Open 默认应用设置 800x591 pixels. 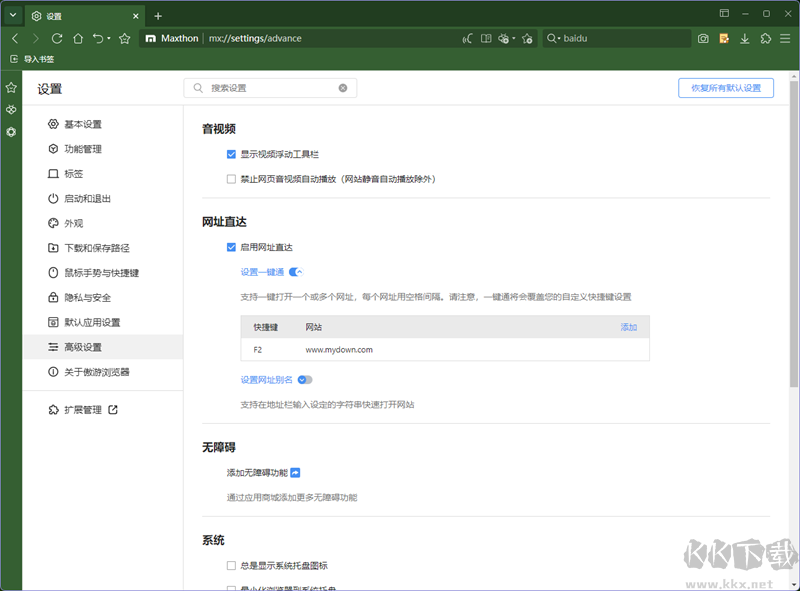click(103, 322)
